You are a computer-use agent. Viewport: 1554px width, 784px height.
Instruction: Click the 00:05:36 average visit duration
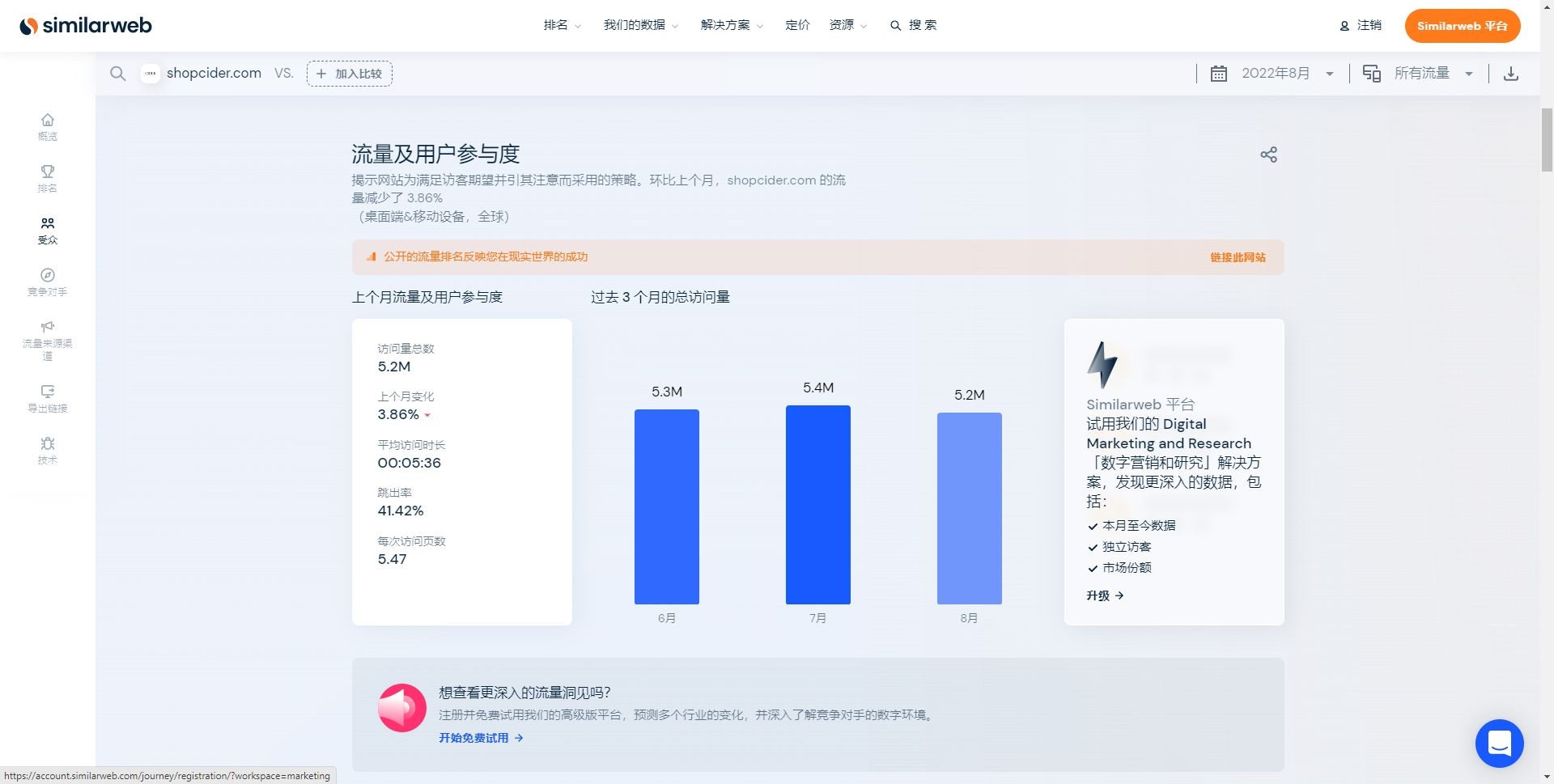point(409,463)
